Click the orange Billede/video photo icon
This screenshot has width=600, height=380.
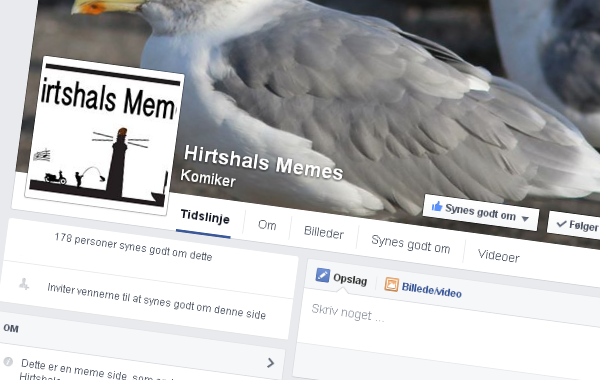pyautogui.click(x=391, y=284)
